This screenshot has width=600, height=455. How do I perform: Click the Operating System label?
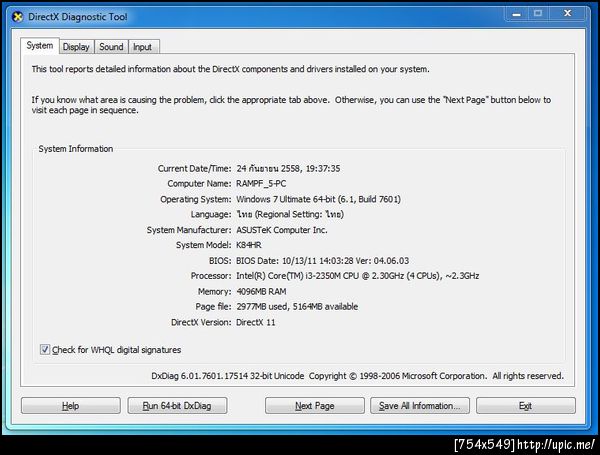(196, 199)
